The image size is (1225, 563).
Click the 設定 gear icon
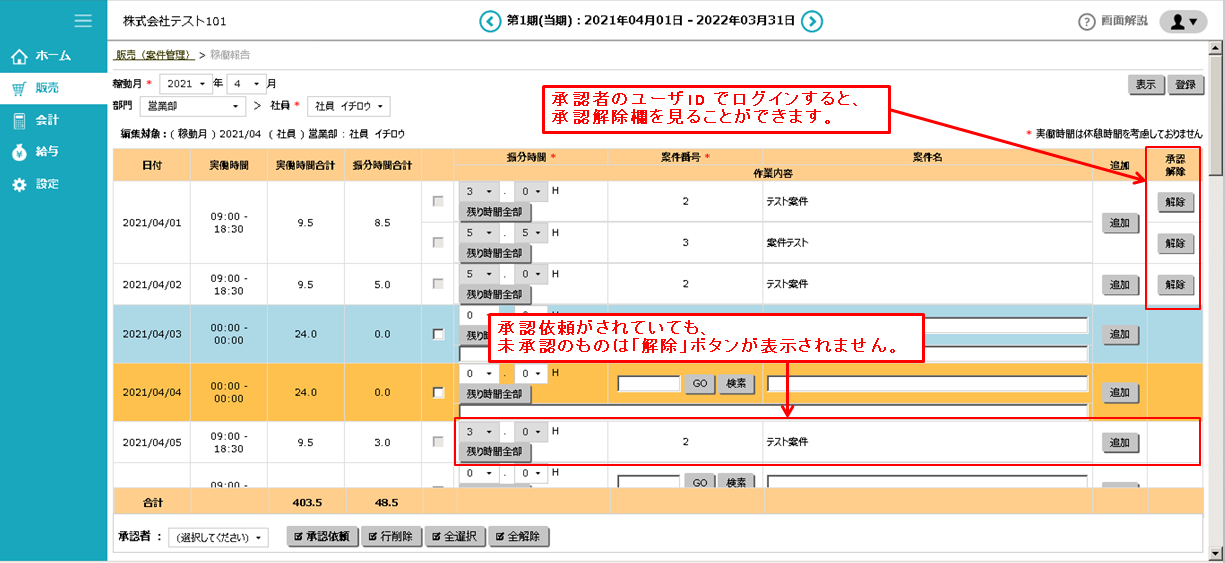(19, 184)
